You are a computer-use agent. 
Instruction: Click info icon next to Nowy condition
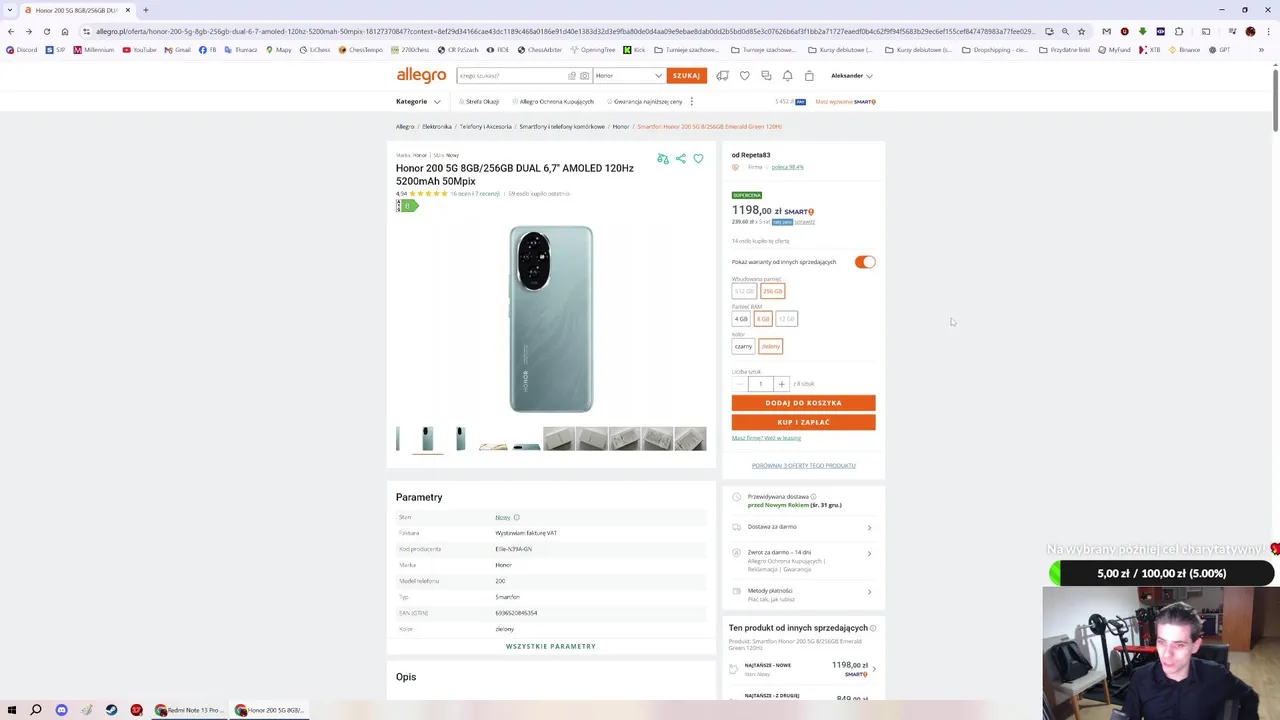(x=516, y=517)
